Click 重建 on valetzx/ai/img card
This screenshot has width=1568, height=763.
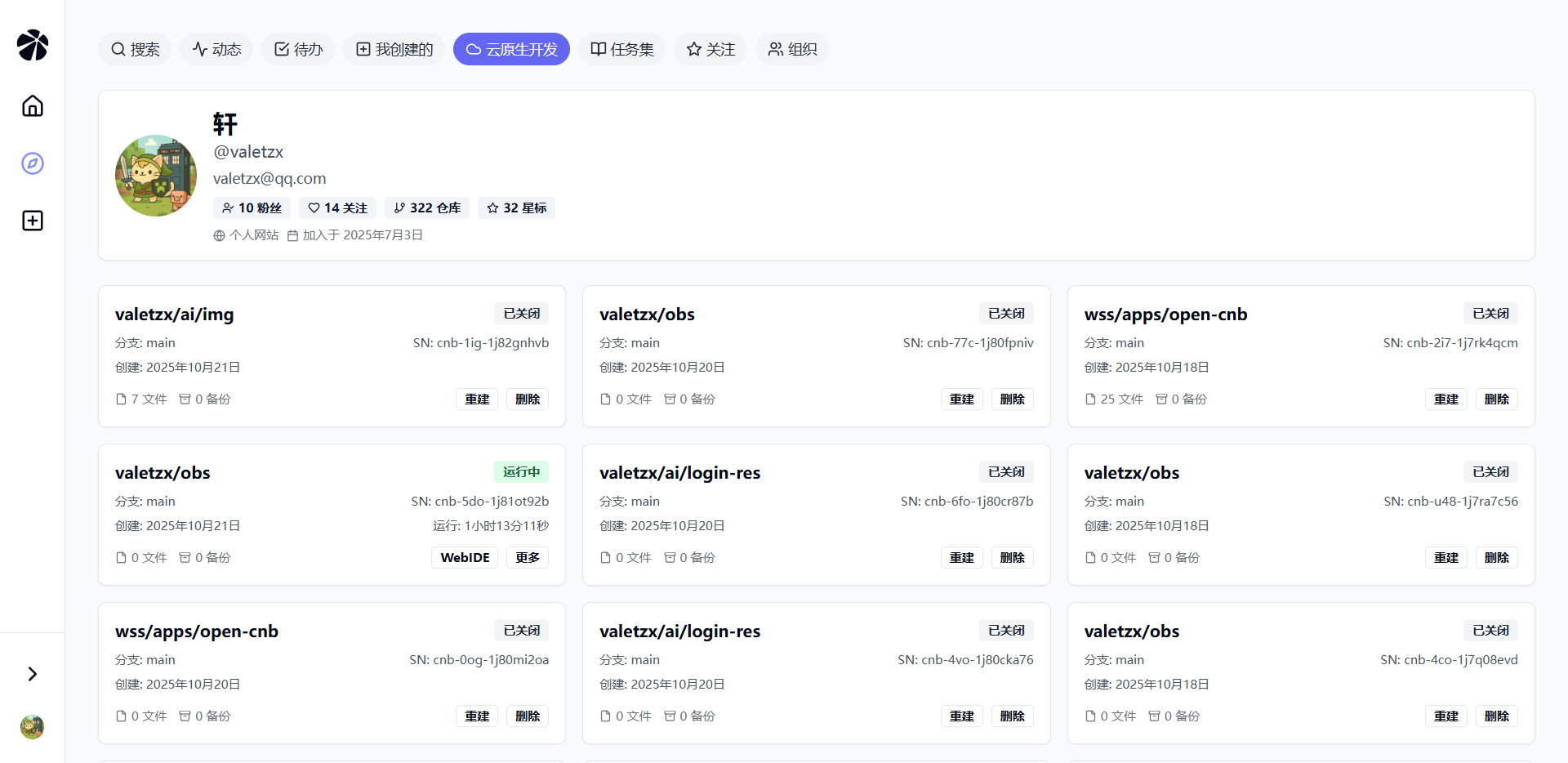(476, 399)
